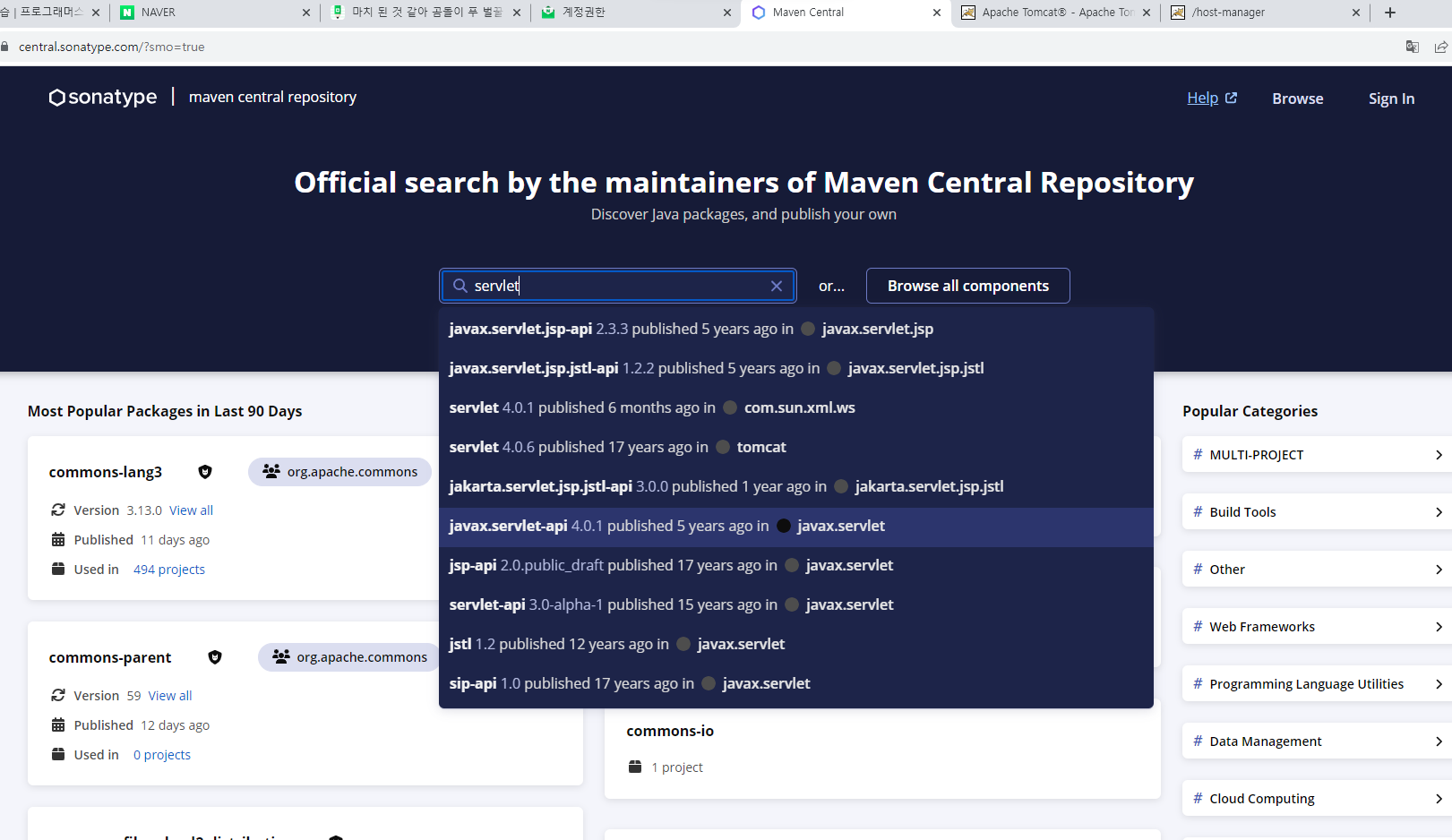The width and height of the screenshot is (1452, 840).
Task: Click the briefcase icon beside 0 projects
Action: click(58, 754)
